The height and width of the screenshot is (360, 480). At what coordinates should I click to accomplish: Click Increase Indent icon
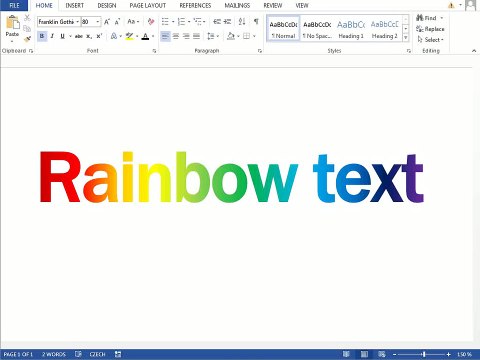(x=228, y=22)
